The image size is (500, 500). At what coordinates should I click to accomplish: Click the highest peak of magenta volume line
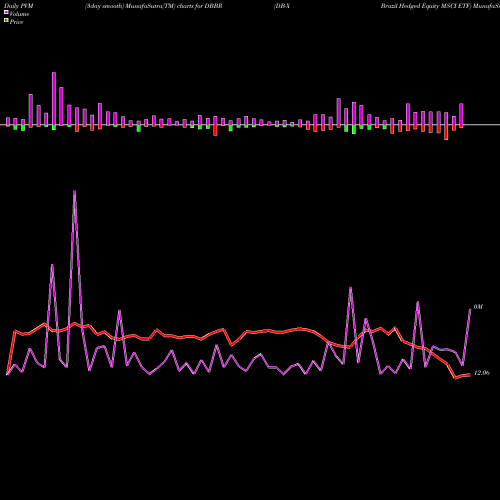[74, 191]
